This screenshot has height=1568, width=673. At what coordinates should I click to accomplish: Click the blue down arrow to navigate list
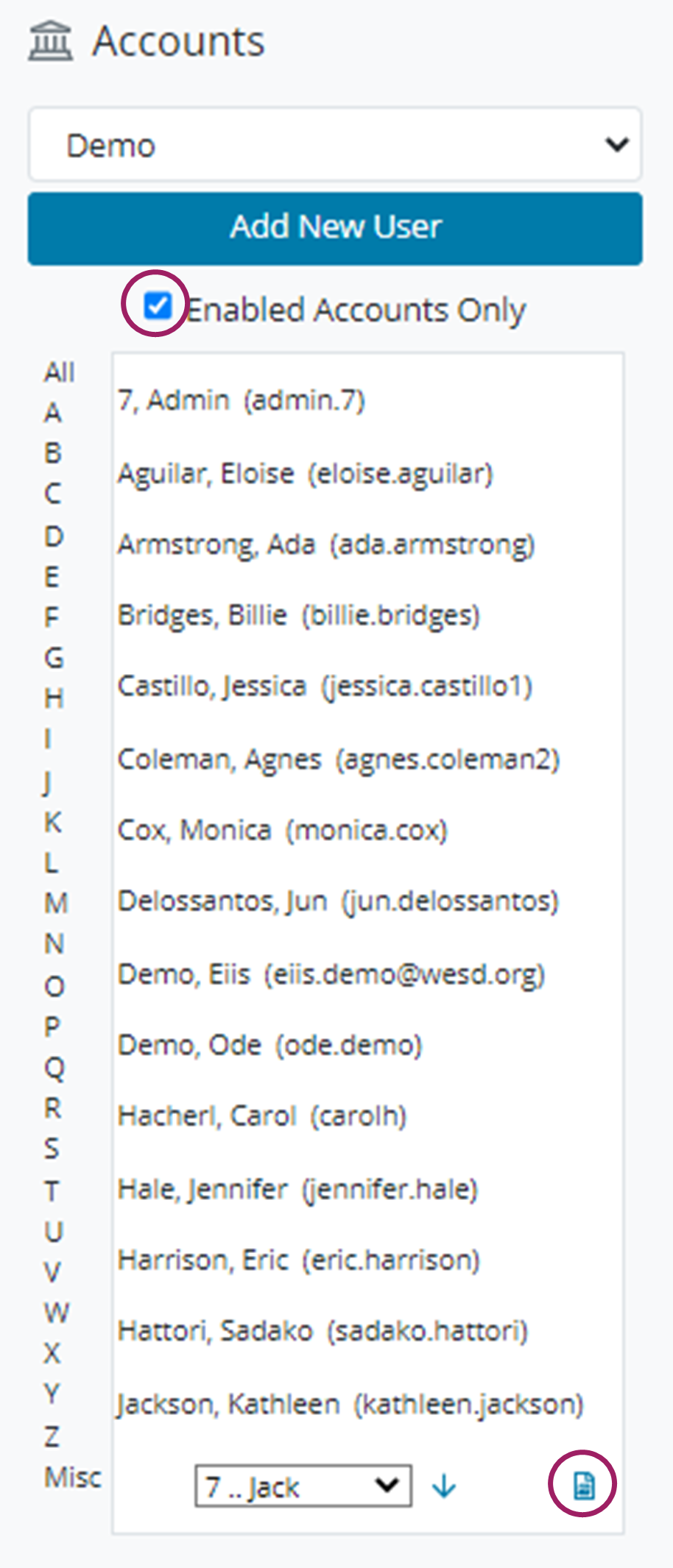[443, 1486]
